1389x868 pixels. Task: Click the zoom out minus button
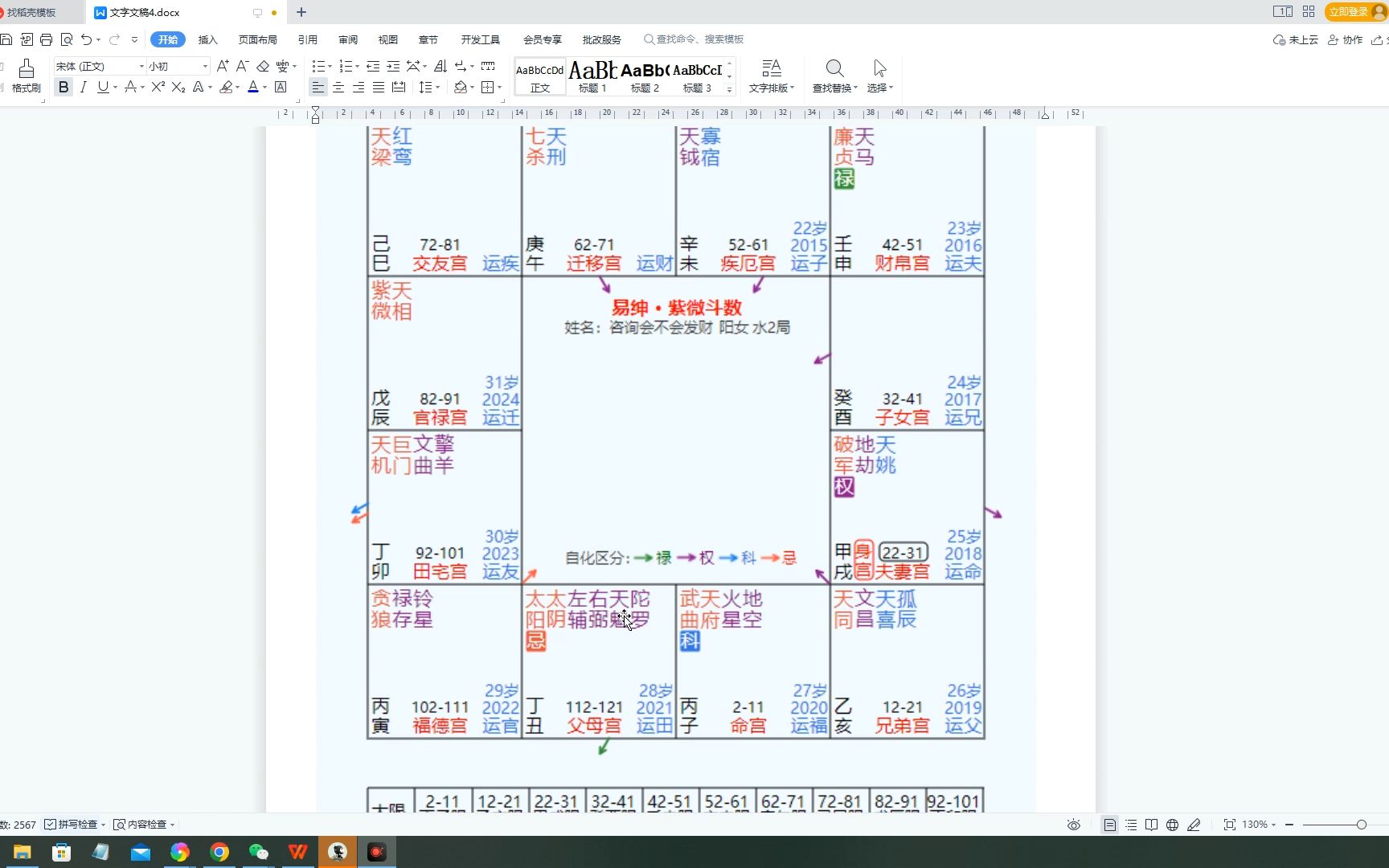click(x=1289, y=825)
